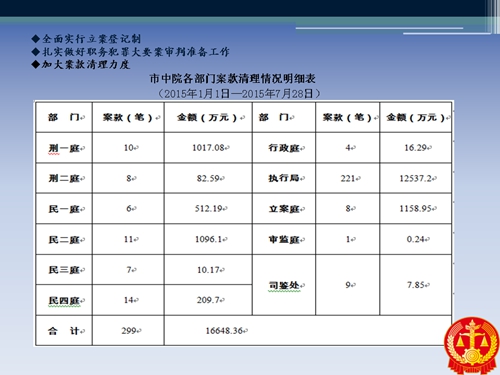
Task: Select the date range subtitle under the title
Action: (239, 93)
